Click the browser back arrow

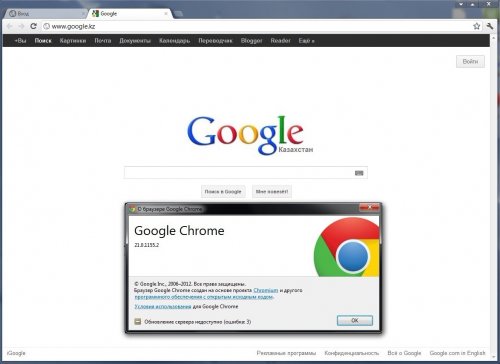tap(9, 26)
